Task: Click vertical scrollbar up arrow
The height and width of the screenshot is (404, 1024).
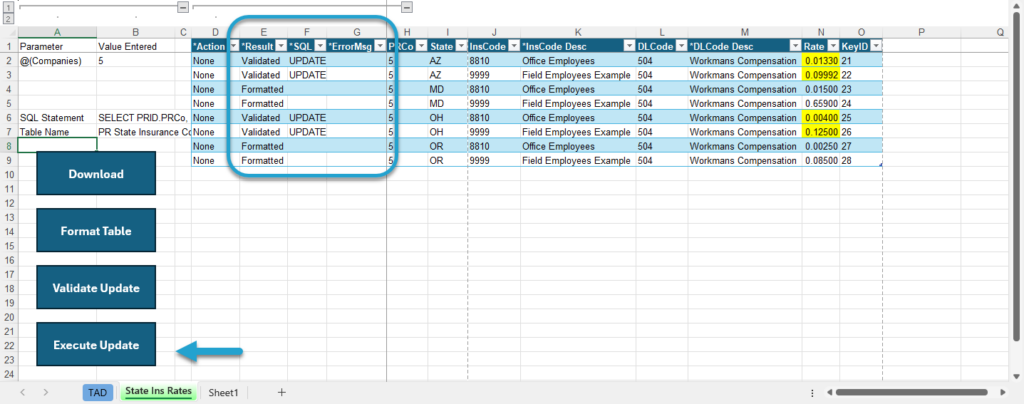Action: (x=1016, y=6)
